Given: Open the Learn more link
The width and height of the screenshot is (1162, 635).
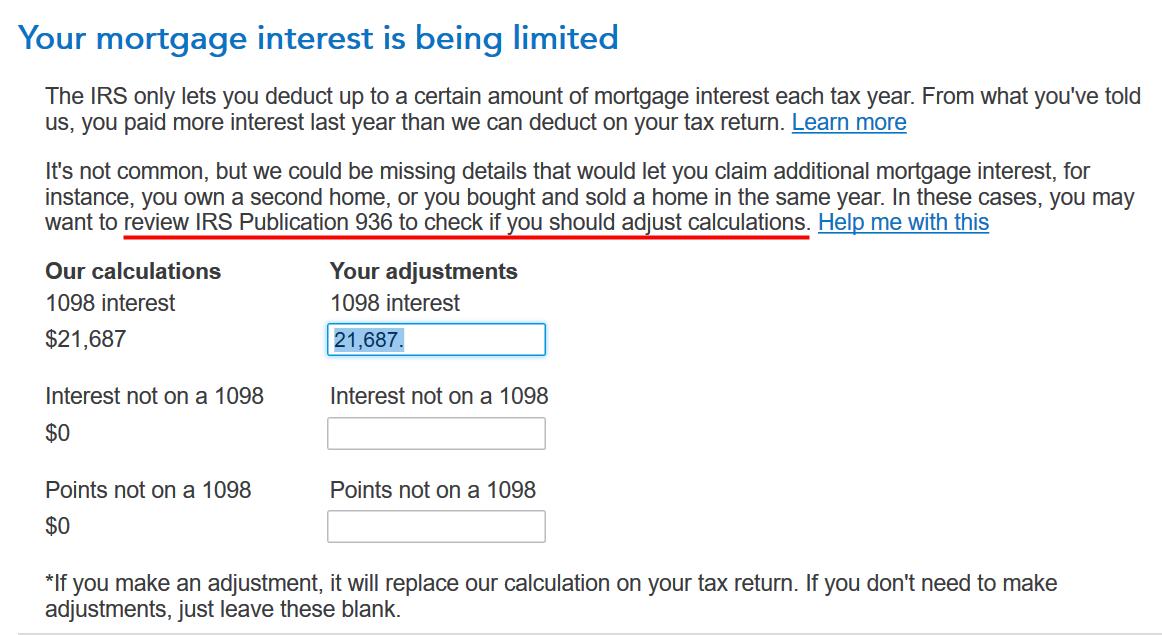Looking at the screenshot, I should (849, 122).
